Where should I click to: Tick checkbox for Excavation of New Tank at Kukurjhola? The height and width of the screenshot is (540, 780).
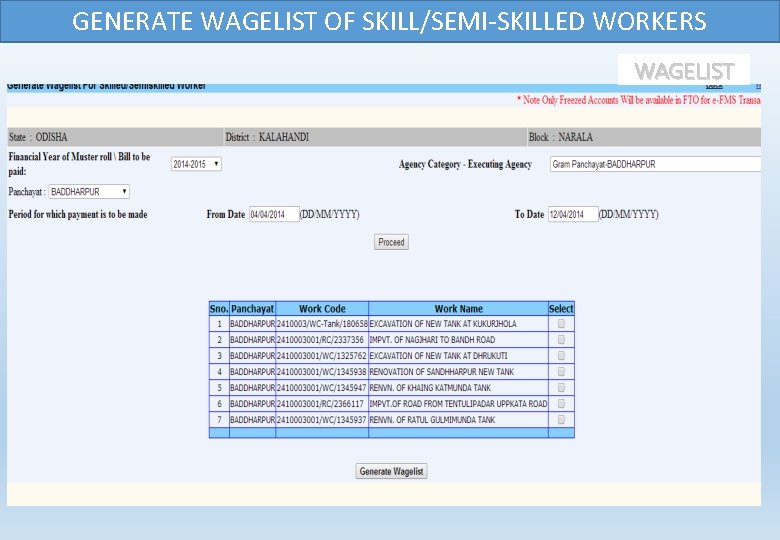561,324
